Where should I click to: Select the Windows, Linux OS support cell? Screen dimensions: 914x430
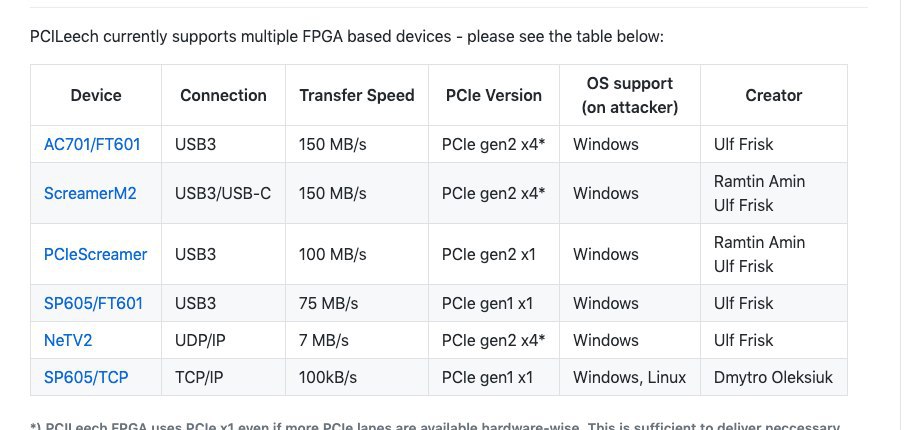pyautogui.click(x=630, y=377)
